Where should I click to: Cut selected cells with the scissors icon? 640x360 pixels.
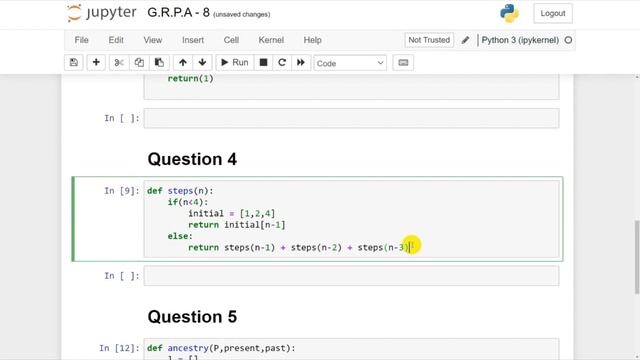(x=119, y=62)
